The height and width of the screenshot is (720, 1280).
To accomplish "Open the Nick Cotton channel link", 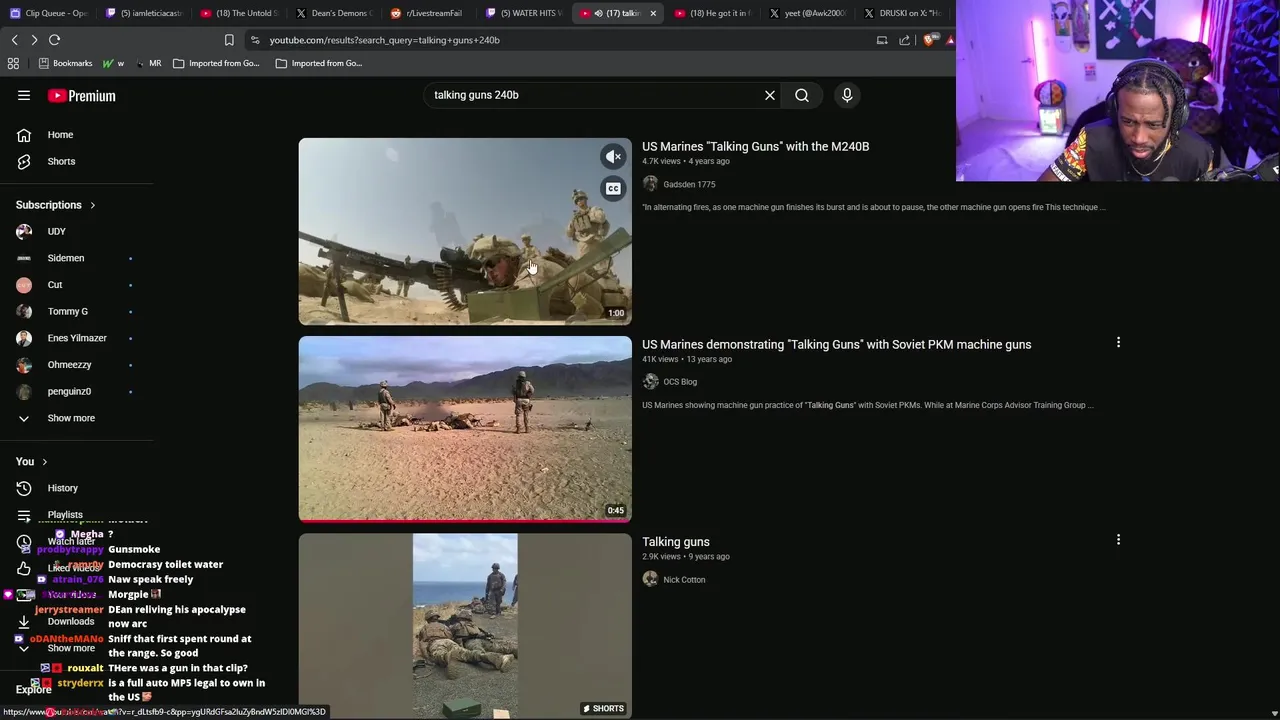I will point(684,580).
